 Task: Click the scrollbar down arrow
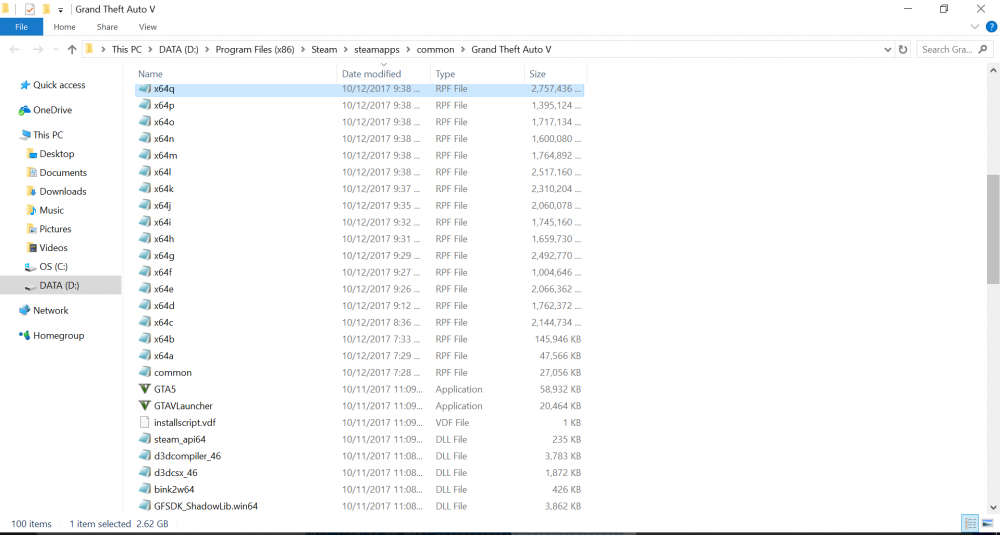[x=993, y=508]
